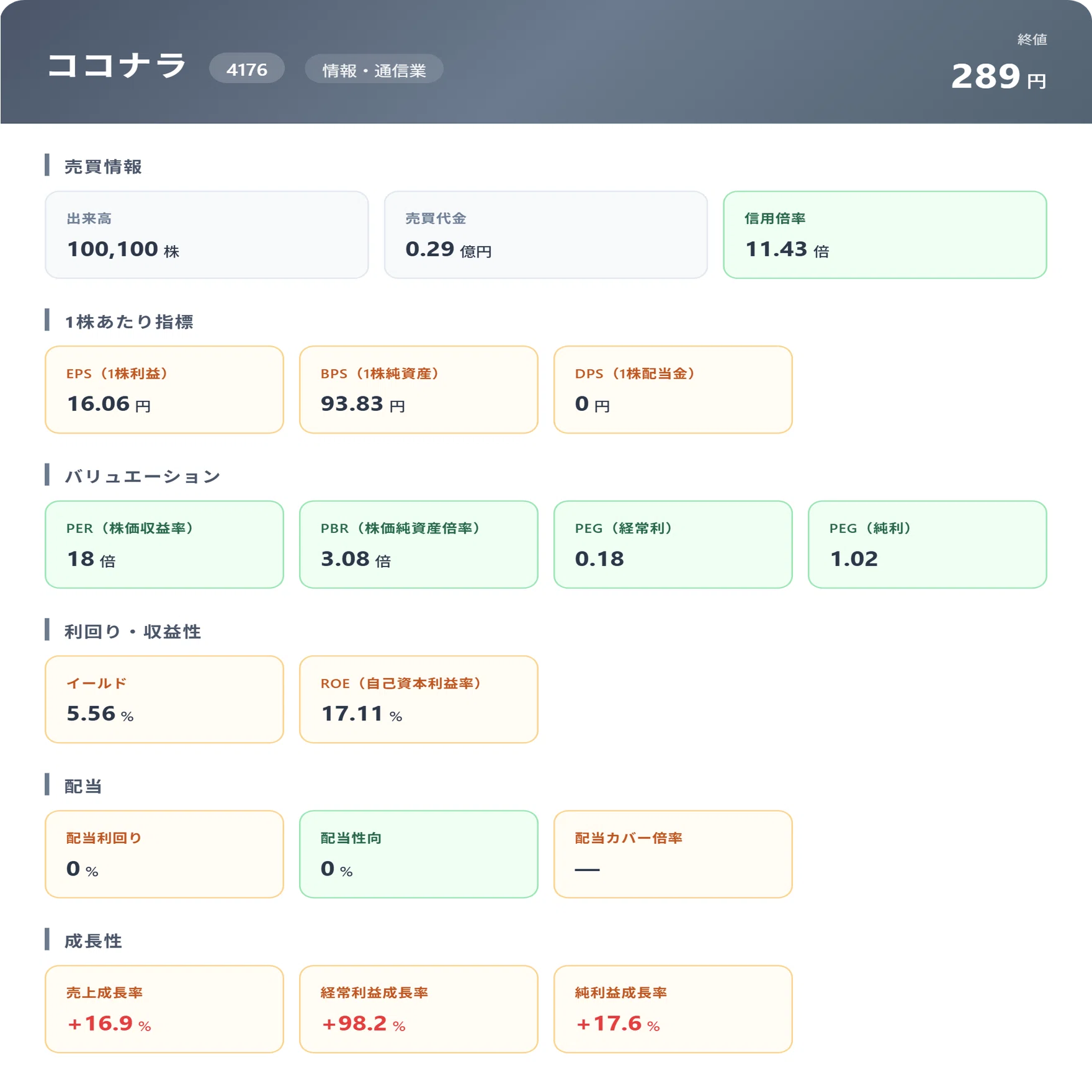Open the ROE（自己資本利益率） 17.11 % card
The width and height of the screenshot is (1092, 1092).
tap(419, 699)
